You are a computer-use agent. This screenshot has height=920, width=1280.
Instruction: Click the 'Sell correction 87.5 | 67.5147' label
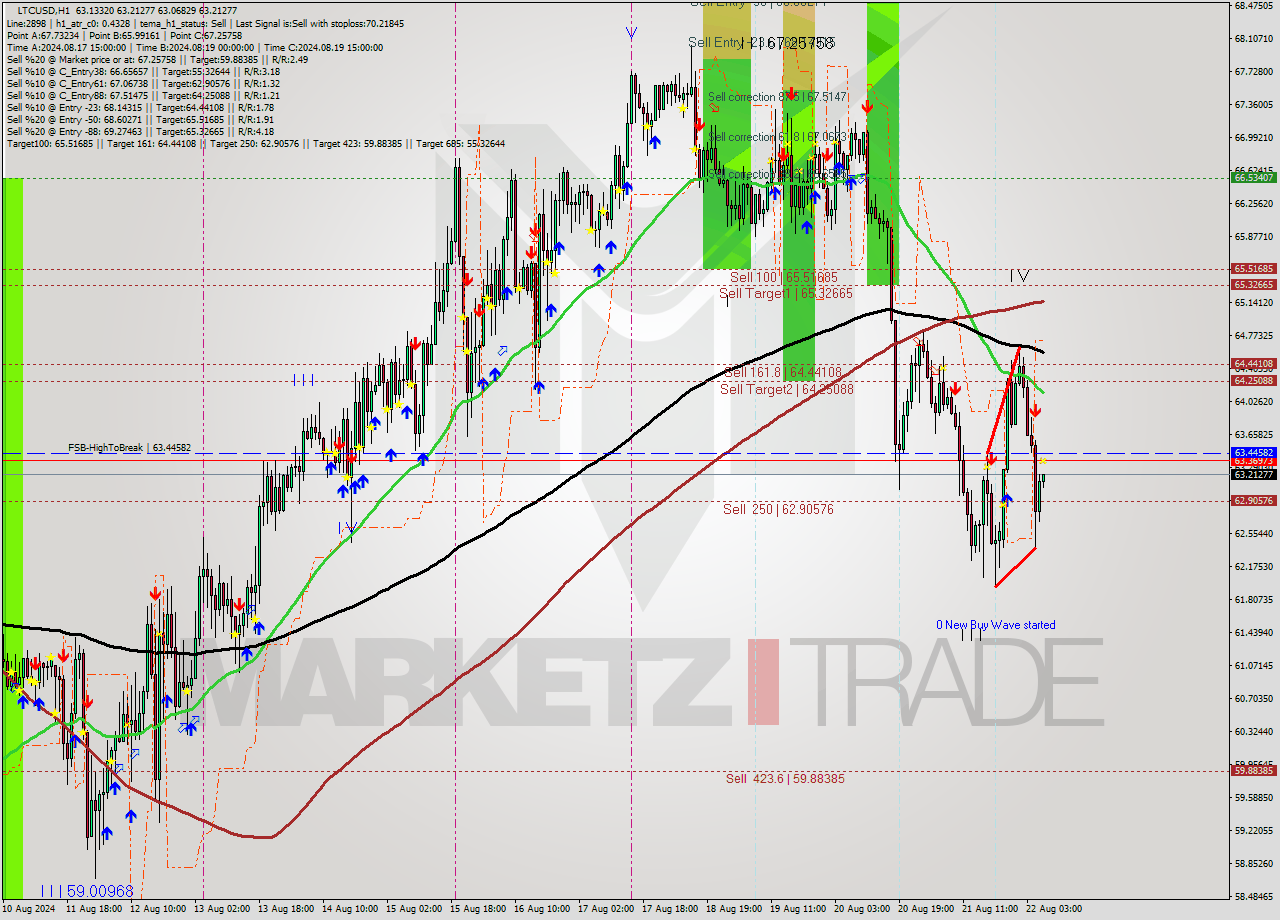(777, 97)
